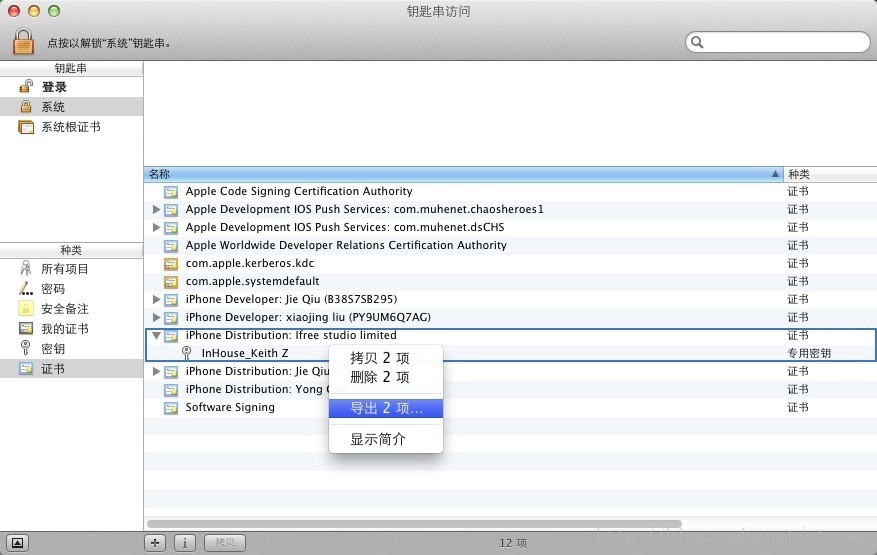The image size is (877, 555).
Task: Click certificate icon of iPhone Developer: xiaojing liu
Action: [171, 318]
